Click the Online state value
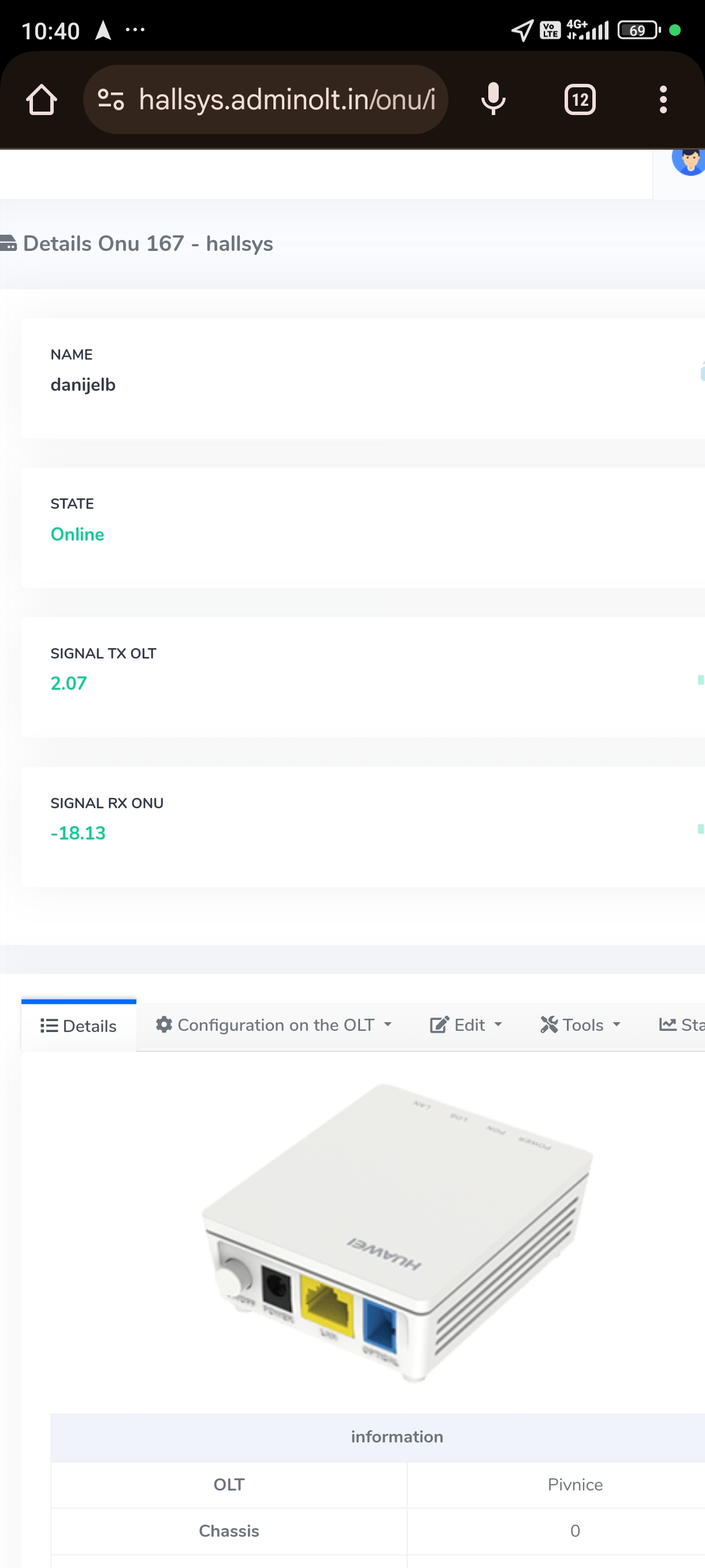 tap(77, 534)
